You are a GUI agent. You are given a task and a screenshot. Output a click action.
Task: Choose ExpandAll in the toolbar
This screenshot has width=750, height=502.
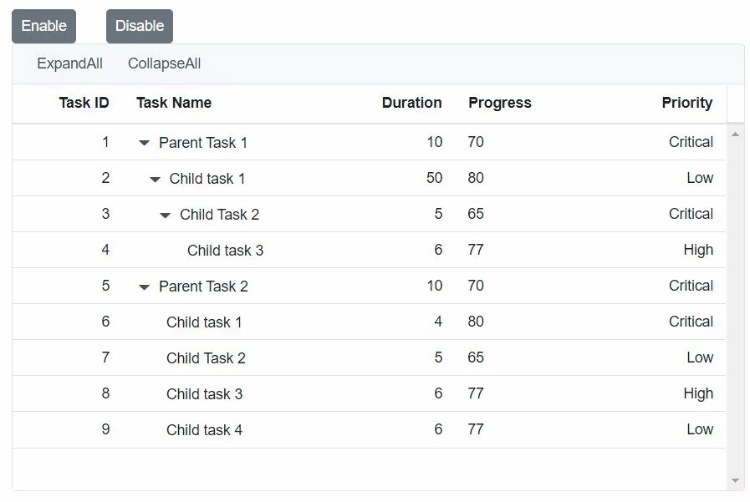point(70,64)
